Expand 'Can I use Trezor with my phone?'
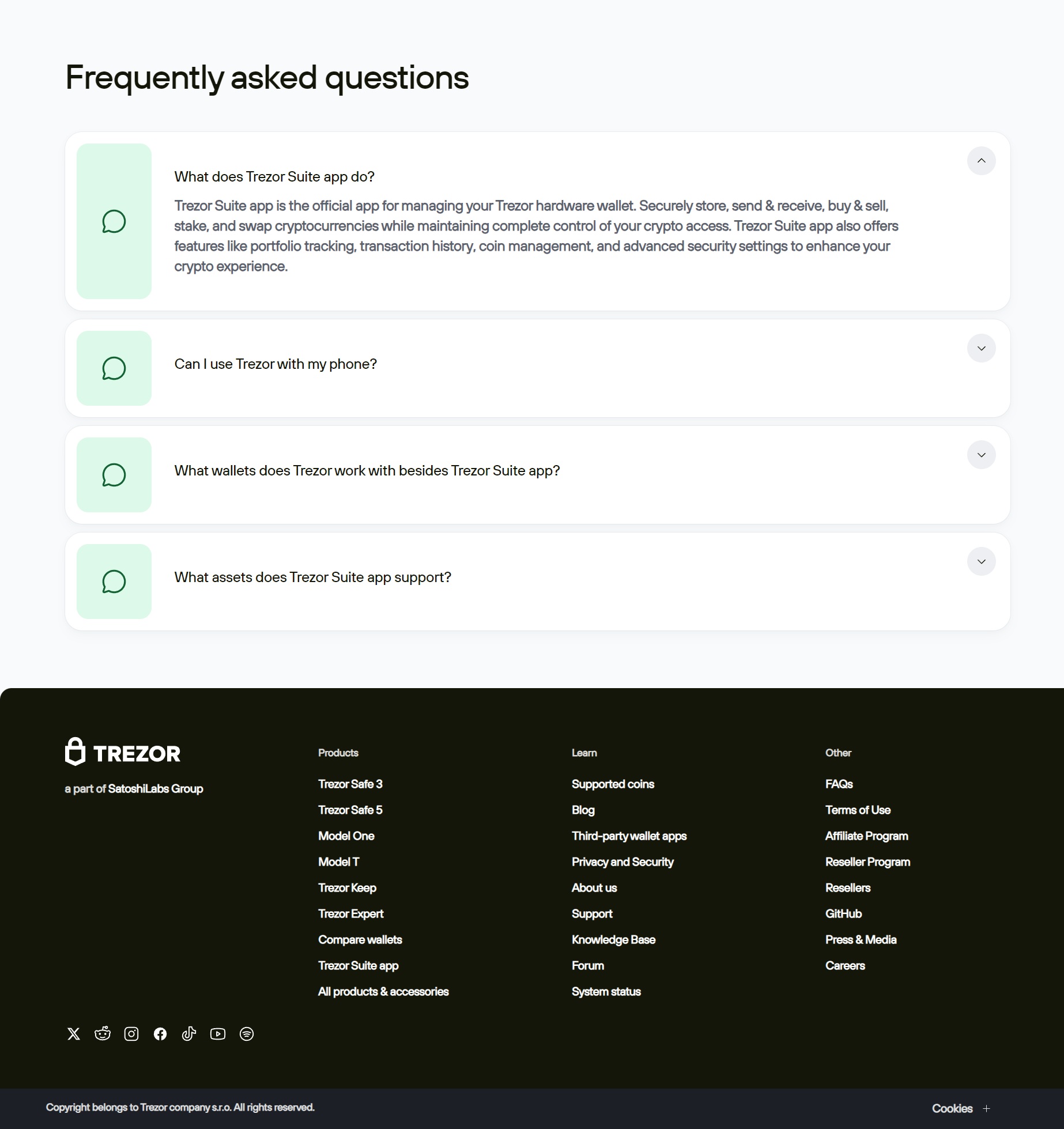Image resolution: width=1064 pixels, height=1129 pixels. point(982,348)
